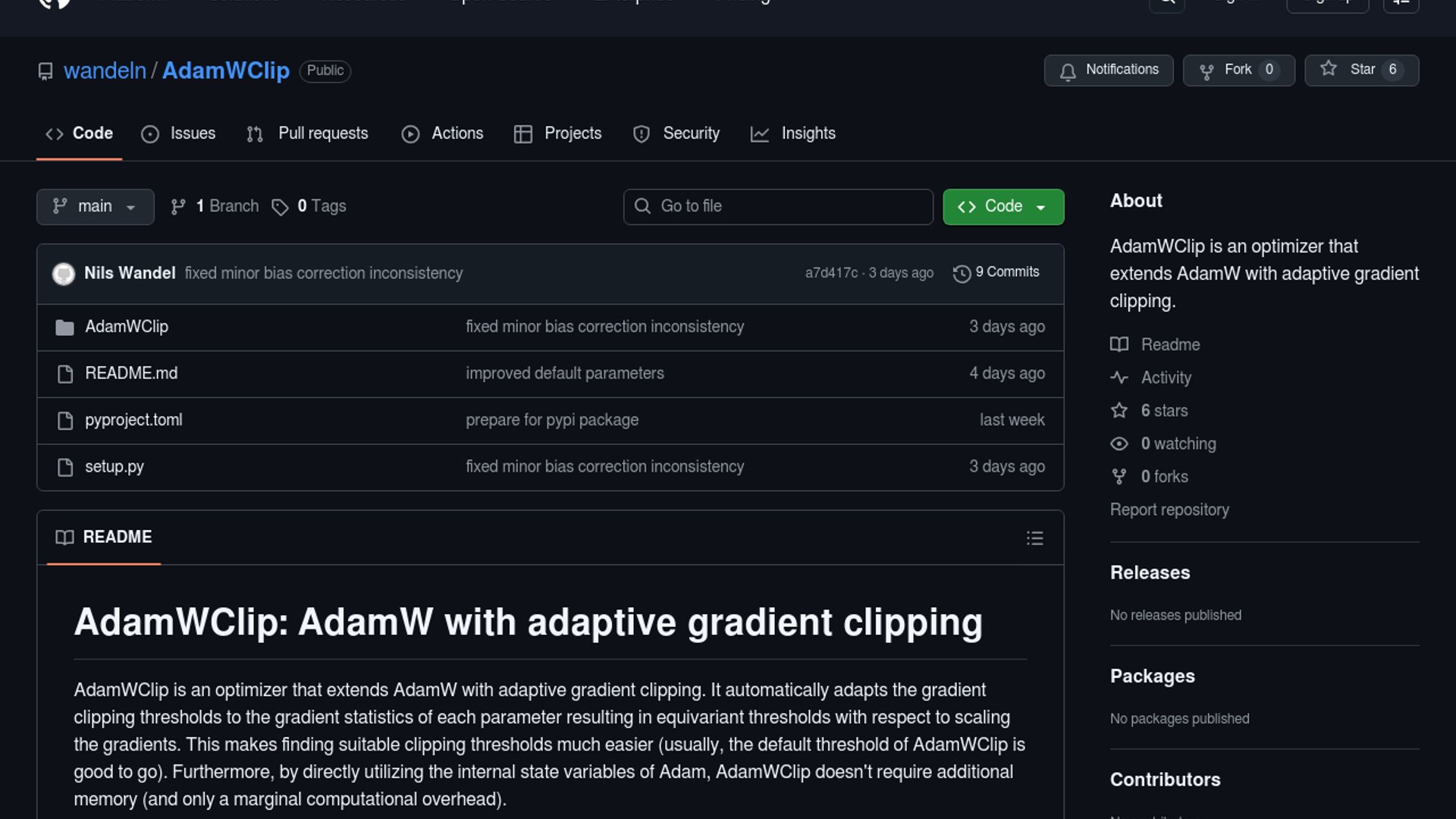Open the AdamWClip folder
Image resolution: width=1456 pixels, height=819 pixels.
click(127, 327)
